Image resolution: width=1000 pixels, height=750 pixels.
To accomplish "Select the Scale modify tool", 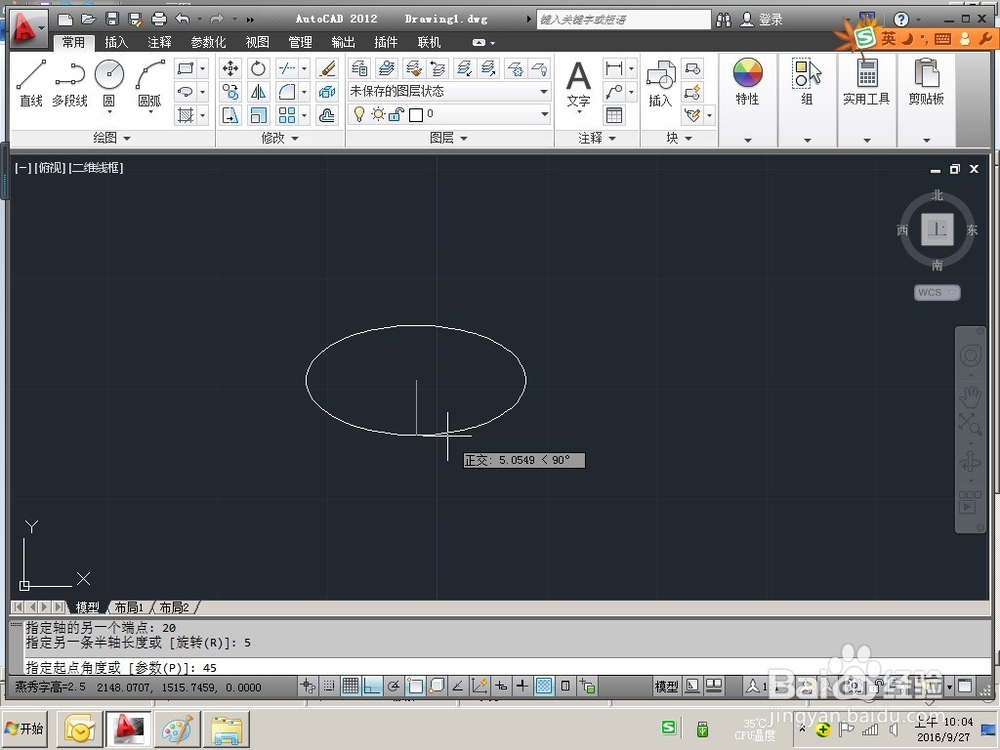I will pos(258,115).
